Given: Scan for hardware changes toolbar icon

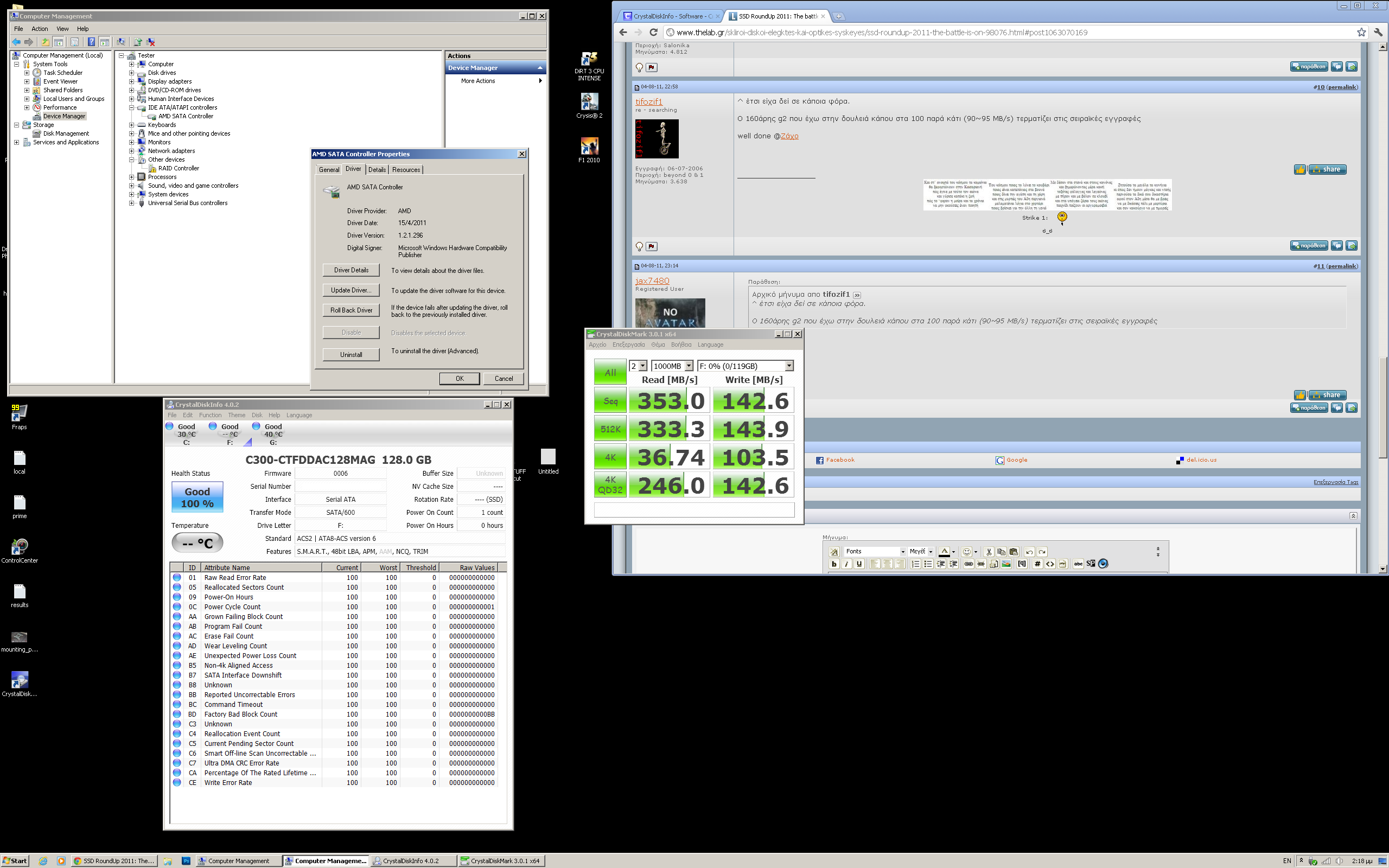Looking at the screenshot, I should 121,42.
